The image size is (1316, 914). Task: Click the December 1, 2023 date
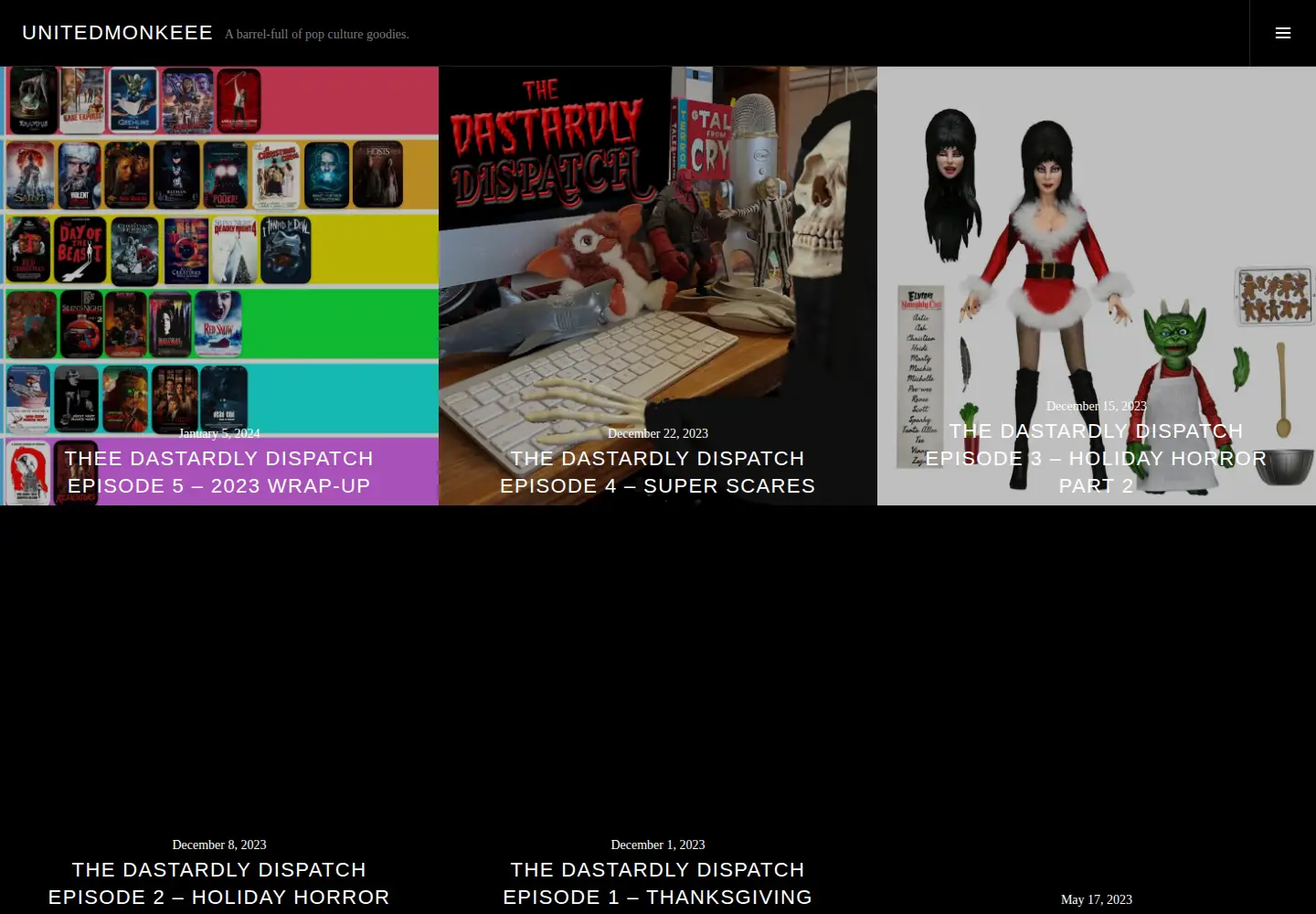click(x=658, y=845)
